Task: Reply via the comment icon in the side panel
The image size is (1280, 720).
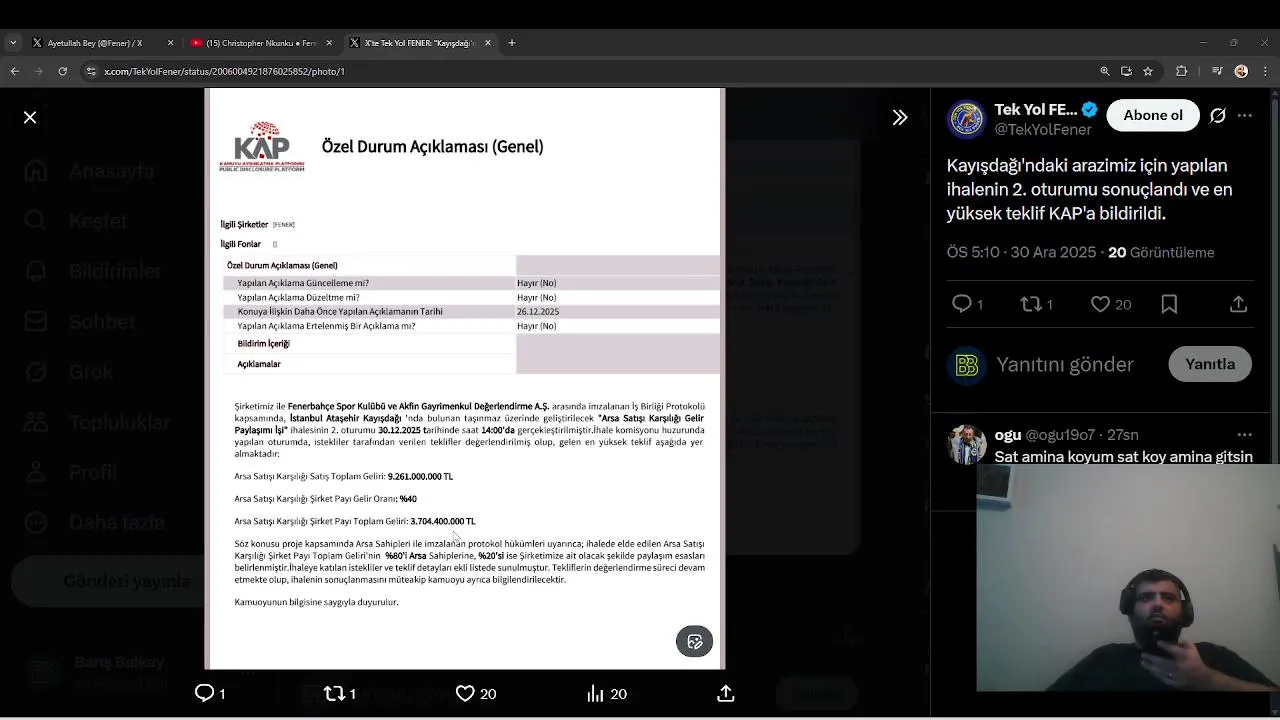Action: 961,304
